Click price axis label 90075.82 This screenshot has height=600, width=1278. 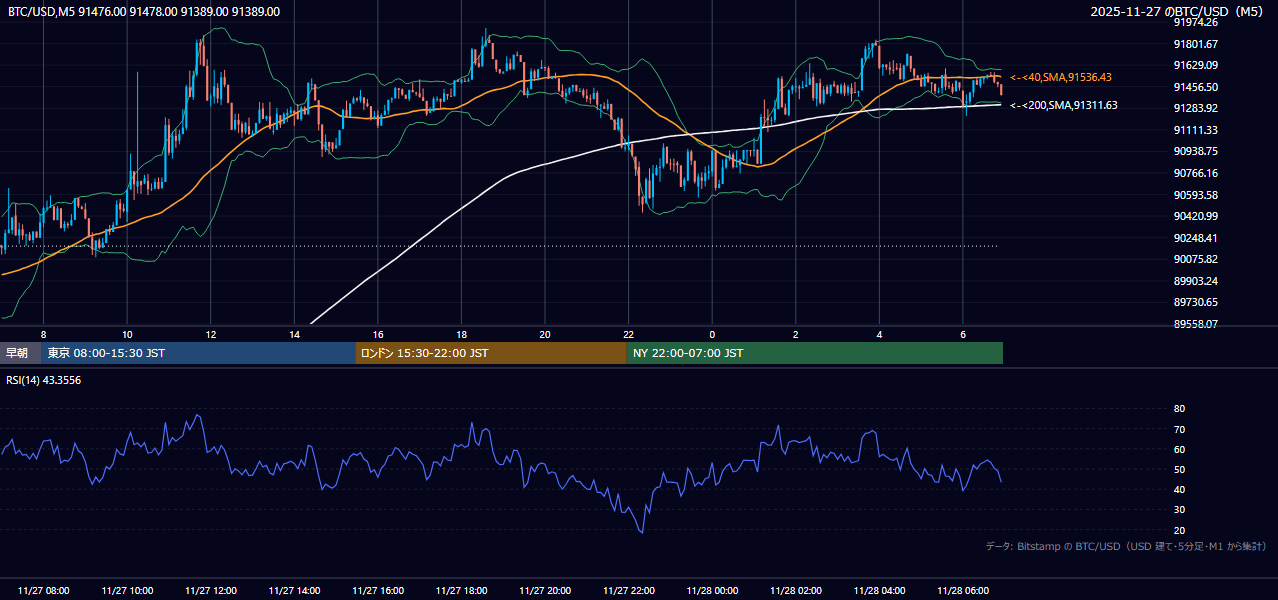1195,259
